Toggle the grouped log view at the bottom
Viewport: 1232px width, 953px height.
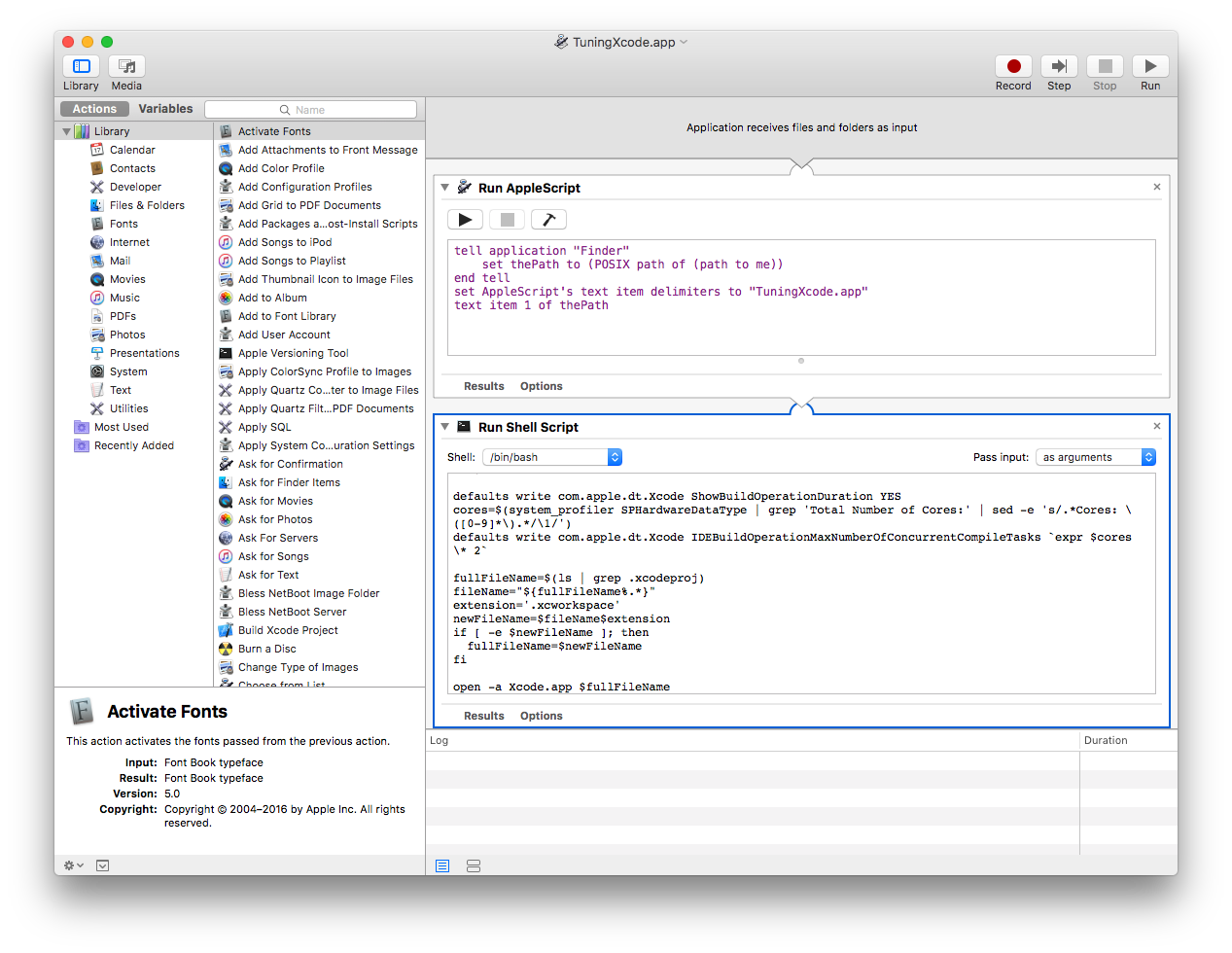(x=474, y=865)
